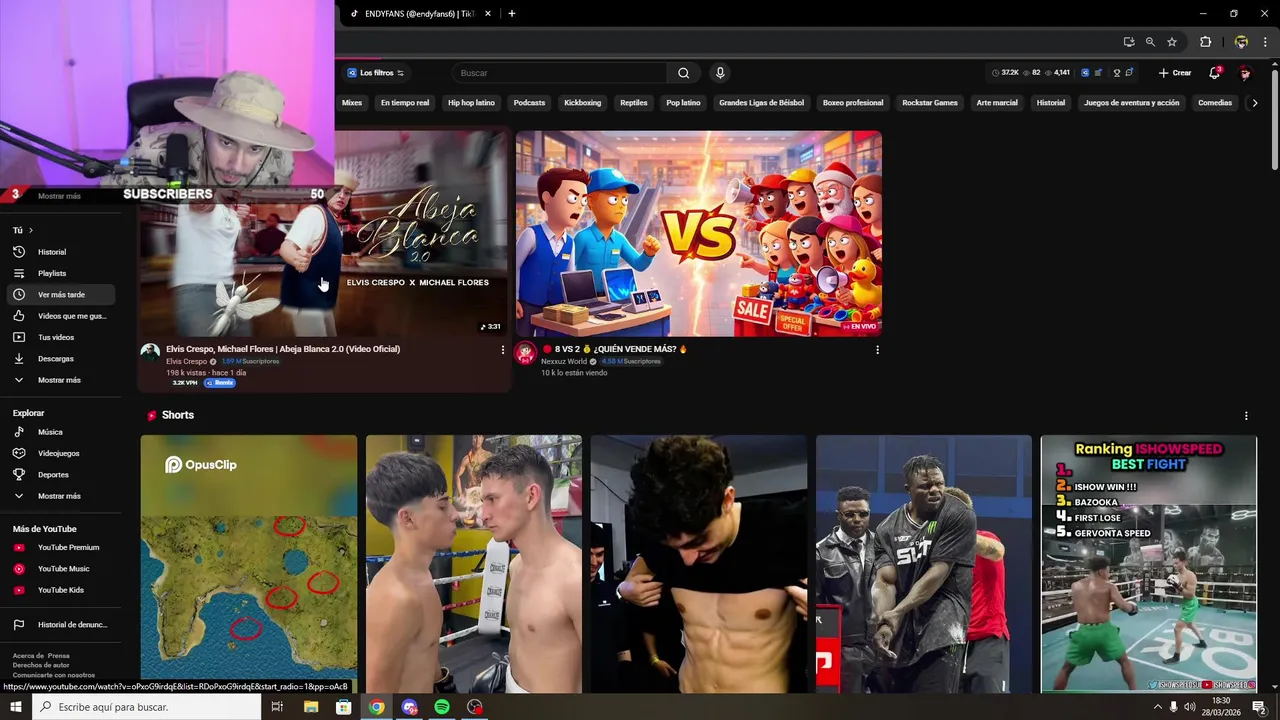Click the Buscar search field

click(x=560, y=73)
